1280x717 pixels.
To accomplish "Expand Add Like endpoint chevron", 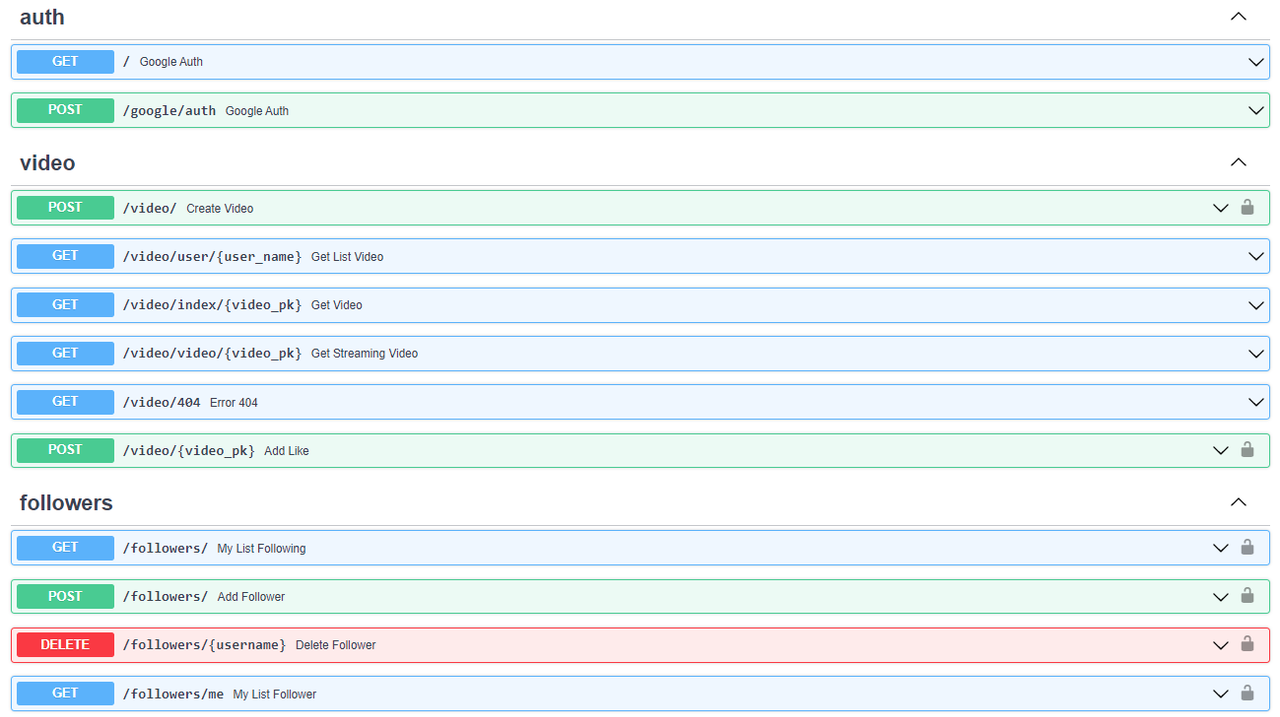I will (x=1220, y=450).
